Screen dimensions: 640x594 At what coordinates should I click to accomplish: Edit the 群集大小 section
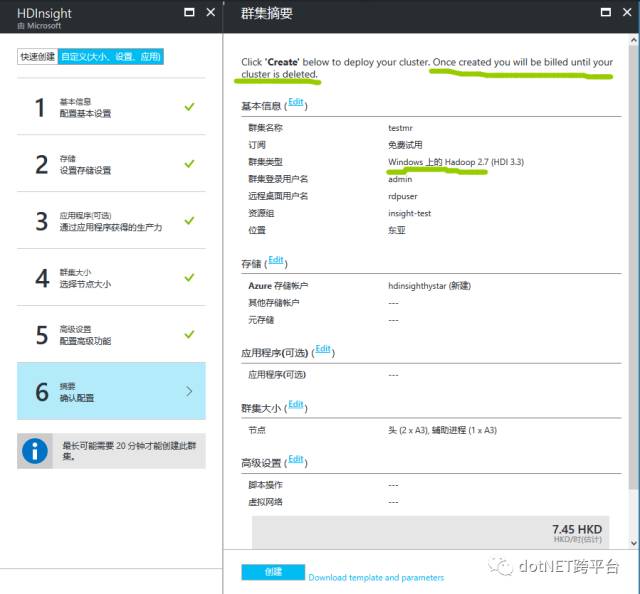[296, 404]
